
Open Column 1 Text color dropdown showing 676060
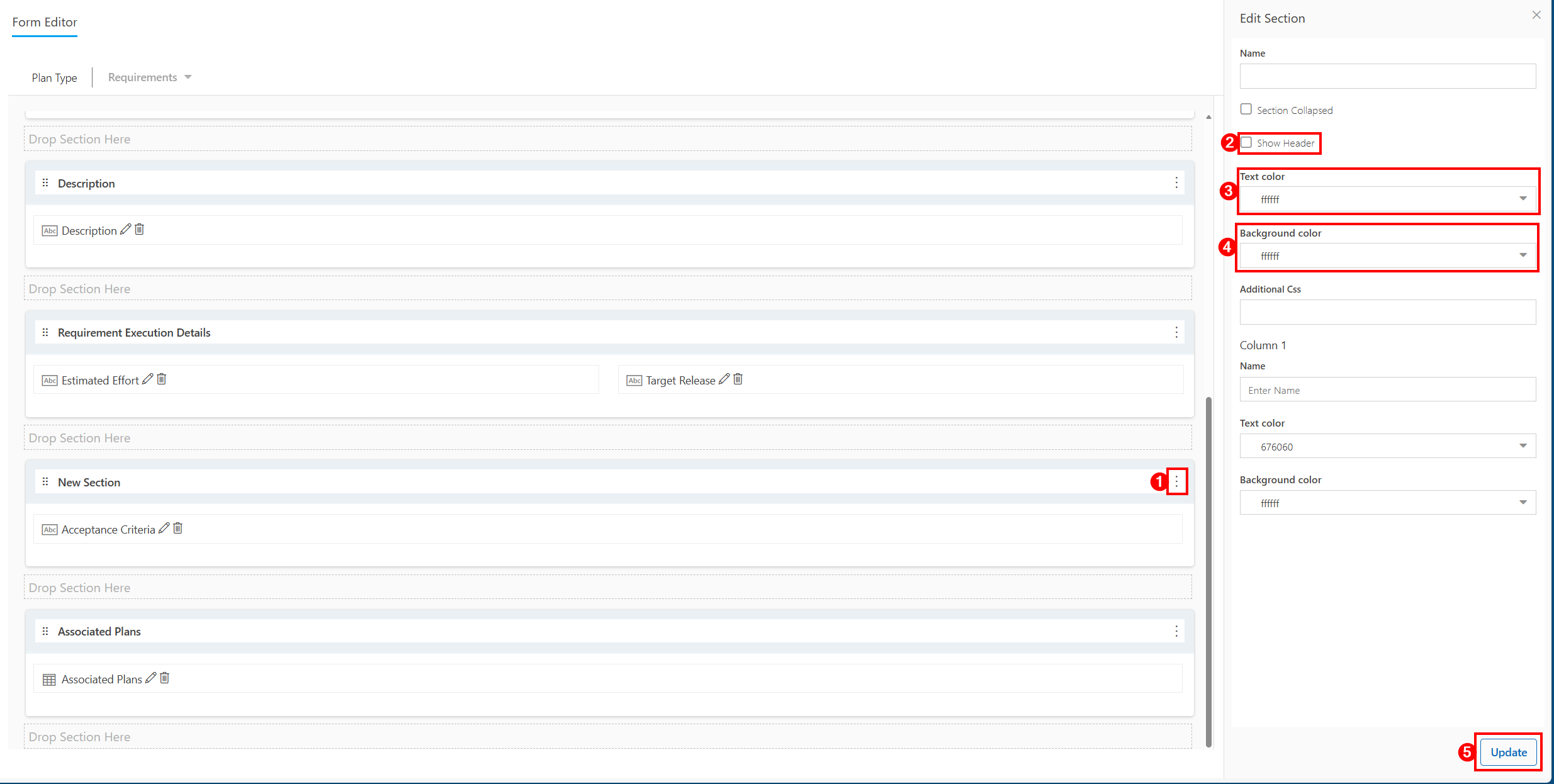tap(1388, 446)
